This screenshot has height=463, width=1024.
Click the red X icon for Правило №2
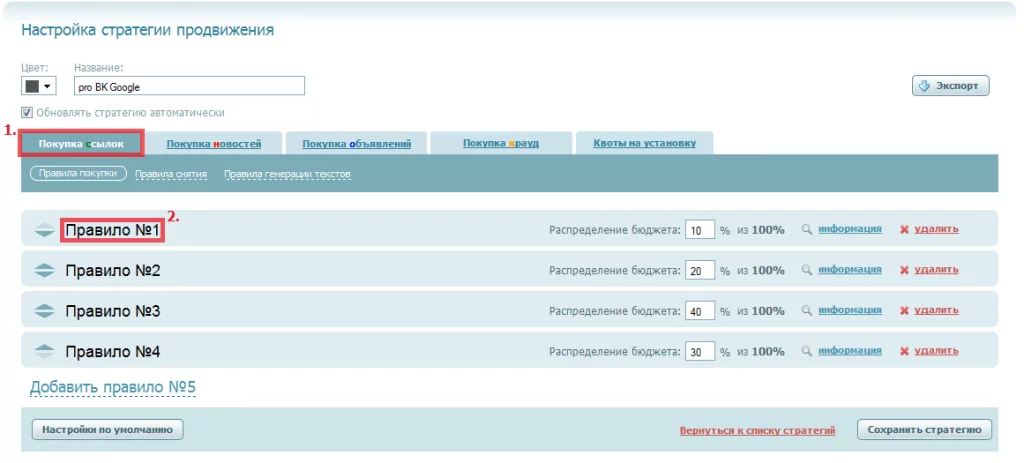click(x=904, y=270)
